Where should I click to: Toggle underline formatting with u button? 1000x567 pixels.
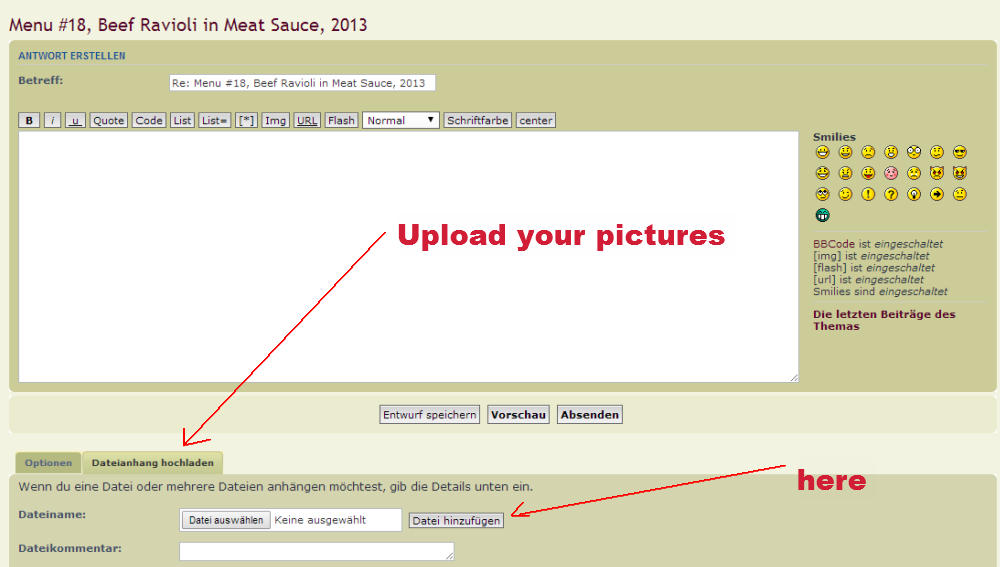(75, 120)
